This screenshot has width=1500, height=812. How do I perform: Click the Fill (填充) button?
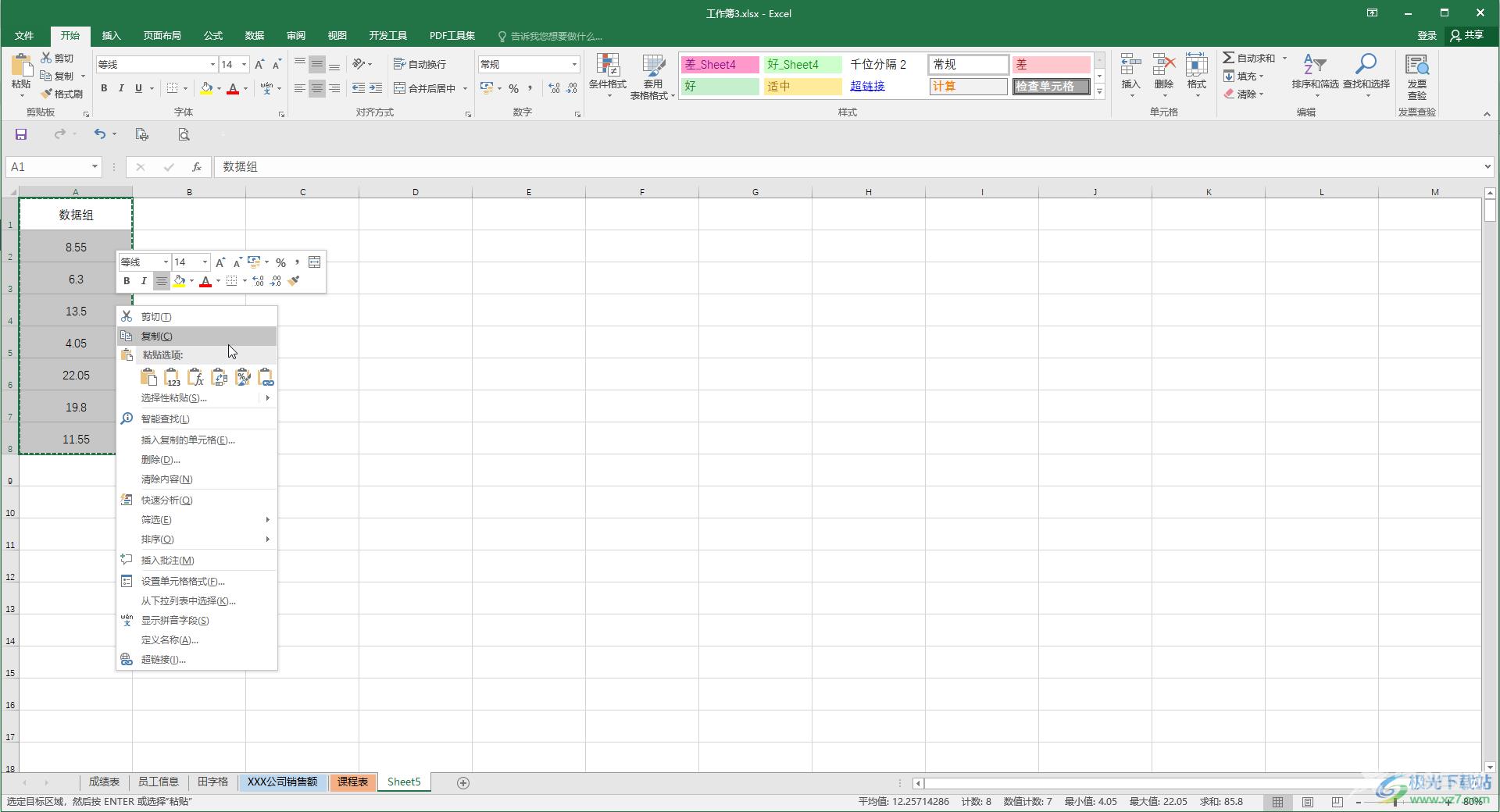pos(1244,76)
